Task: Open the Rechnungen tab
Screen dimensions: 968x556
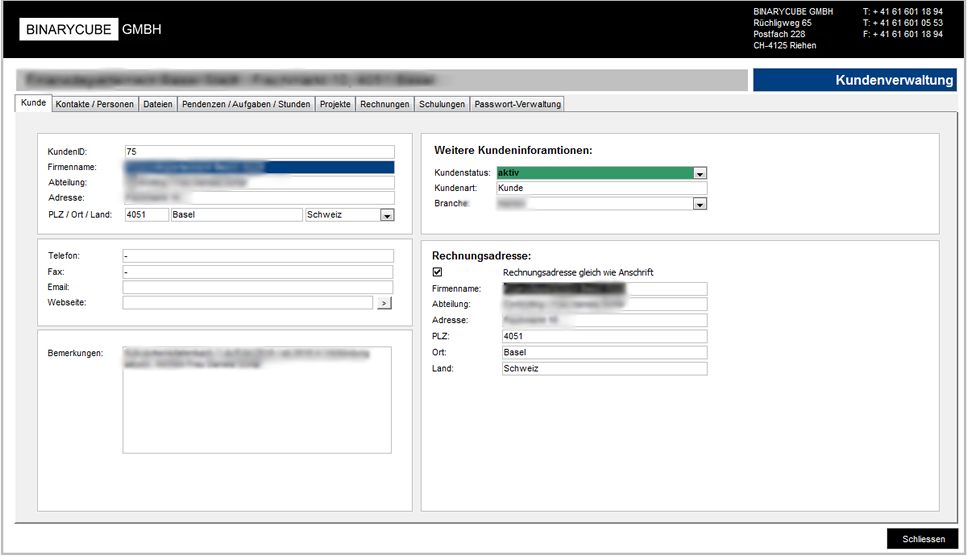Action: (385, 104)
